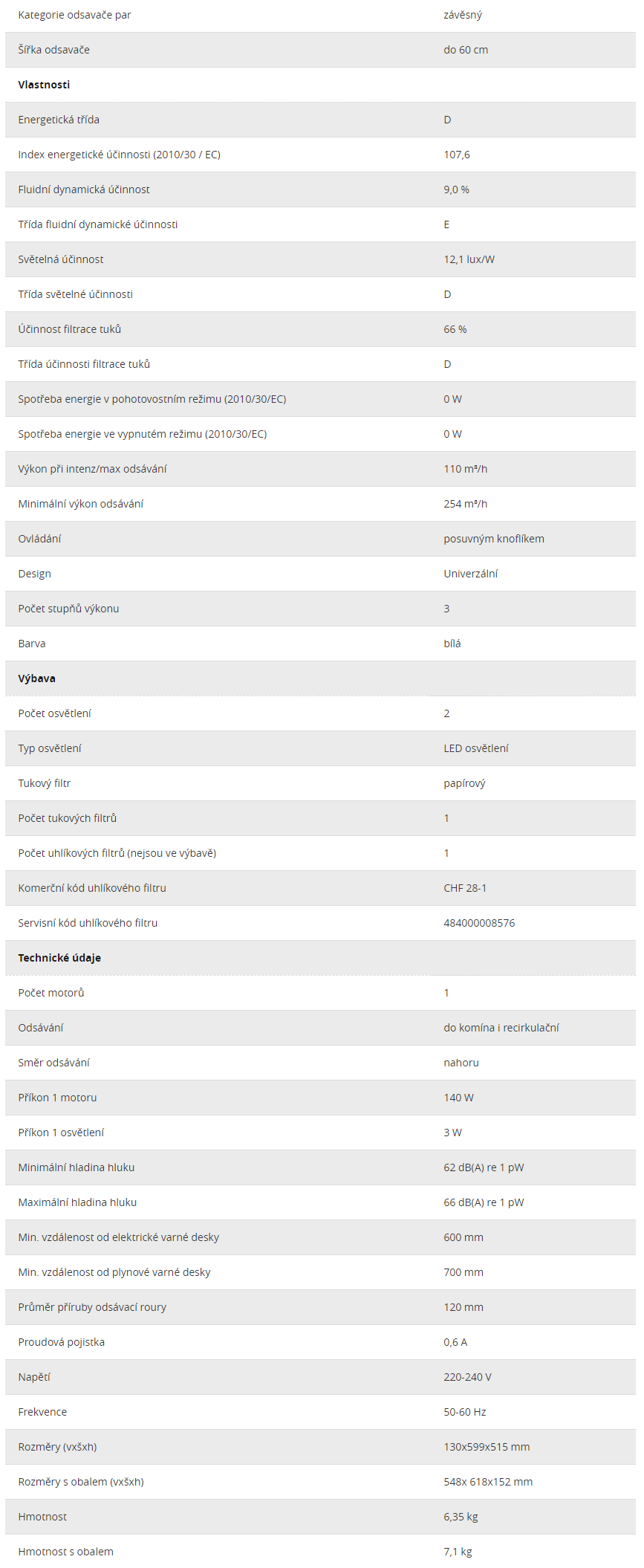Screen dimensions: 644x1568
Task: Click the LED osvětlení value
Action: pos(476,748)
